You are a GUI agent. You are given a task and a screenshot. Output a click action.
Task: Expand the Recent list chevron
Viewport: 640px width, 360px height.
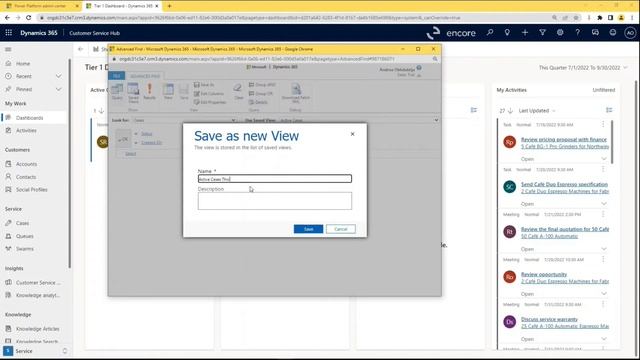59,76
